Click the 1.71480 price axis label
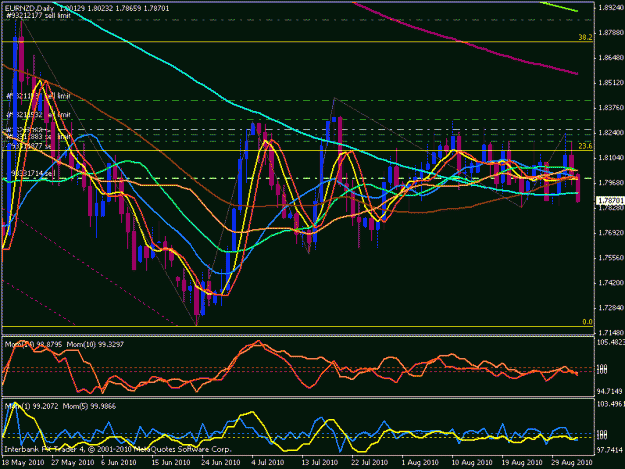This screenshot has width=625, height=469. pos(611,332)
